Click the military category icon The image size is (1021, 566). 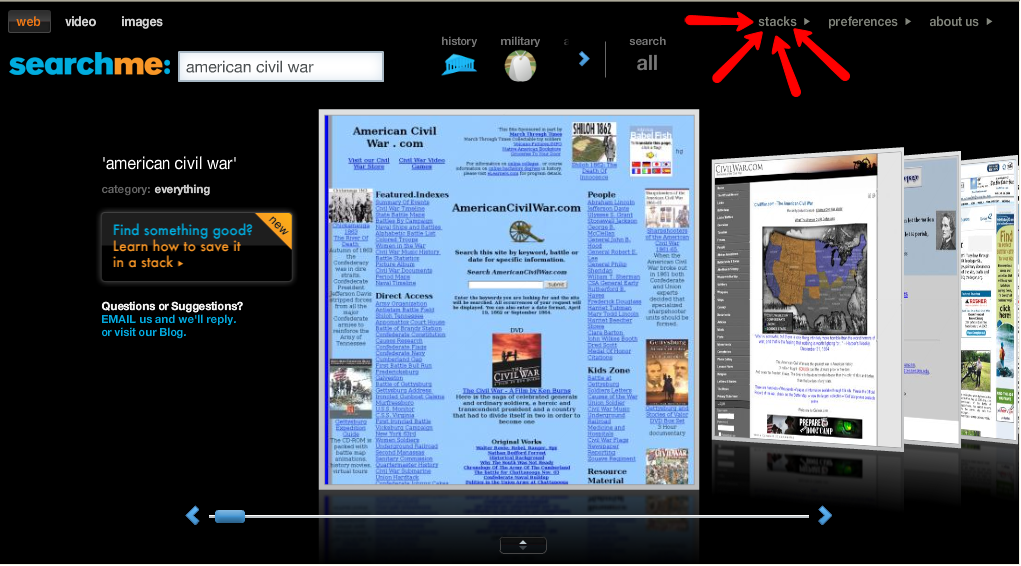(x=520, y=66)
